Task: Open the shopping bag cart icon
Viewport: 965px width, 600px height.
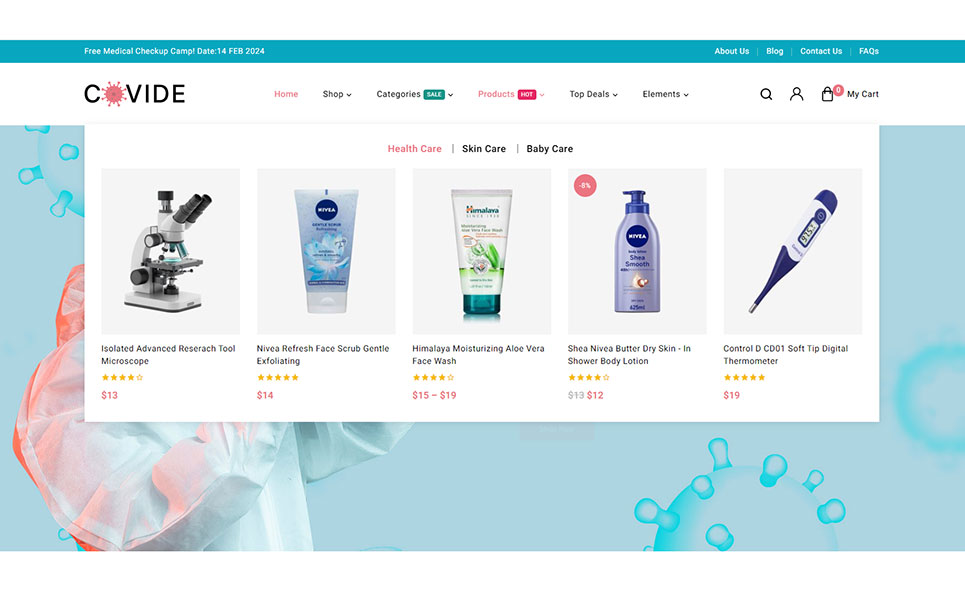Action: tap(828, 94)
